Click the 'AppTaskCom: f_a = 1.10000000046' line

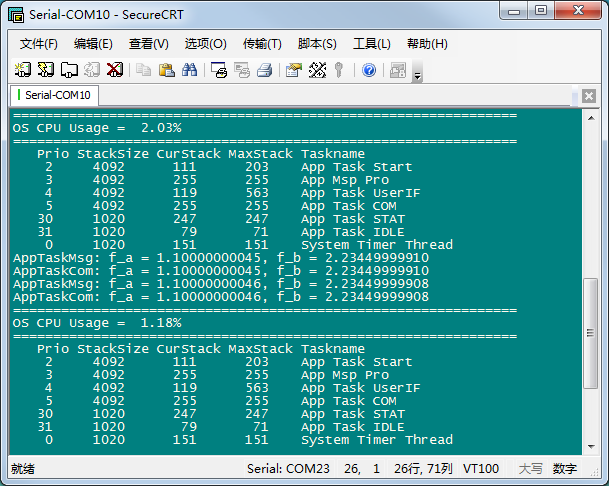221,297
